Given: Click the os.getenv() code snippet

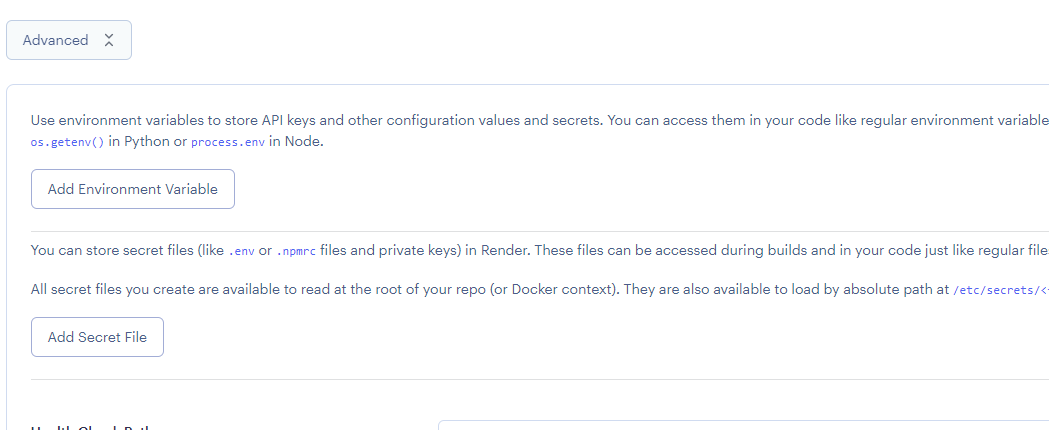Looking at the screenshot, I should [x=67, y=142].
